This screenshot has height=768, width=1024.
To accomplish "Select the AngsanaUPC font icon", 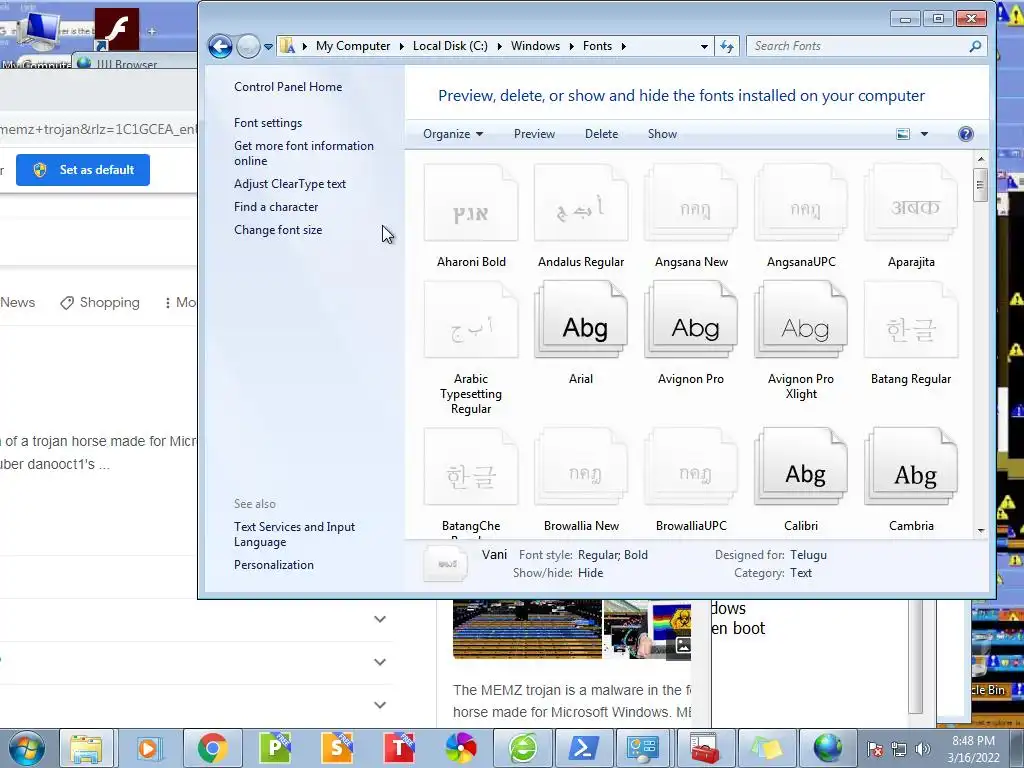I will 801,203.
